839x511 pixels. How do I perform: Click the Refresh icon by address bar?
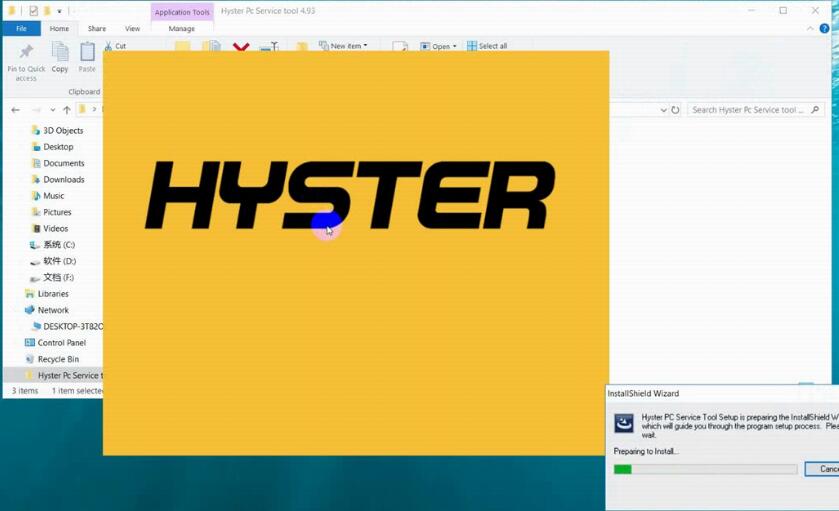pos(675,110)
